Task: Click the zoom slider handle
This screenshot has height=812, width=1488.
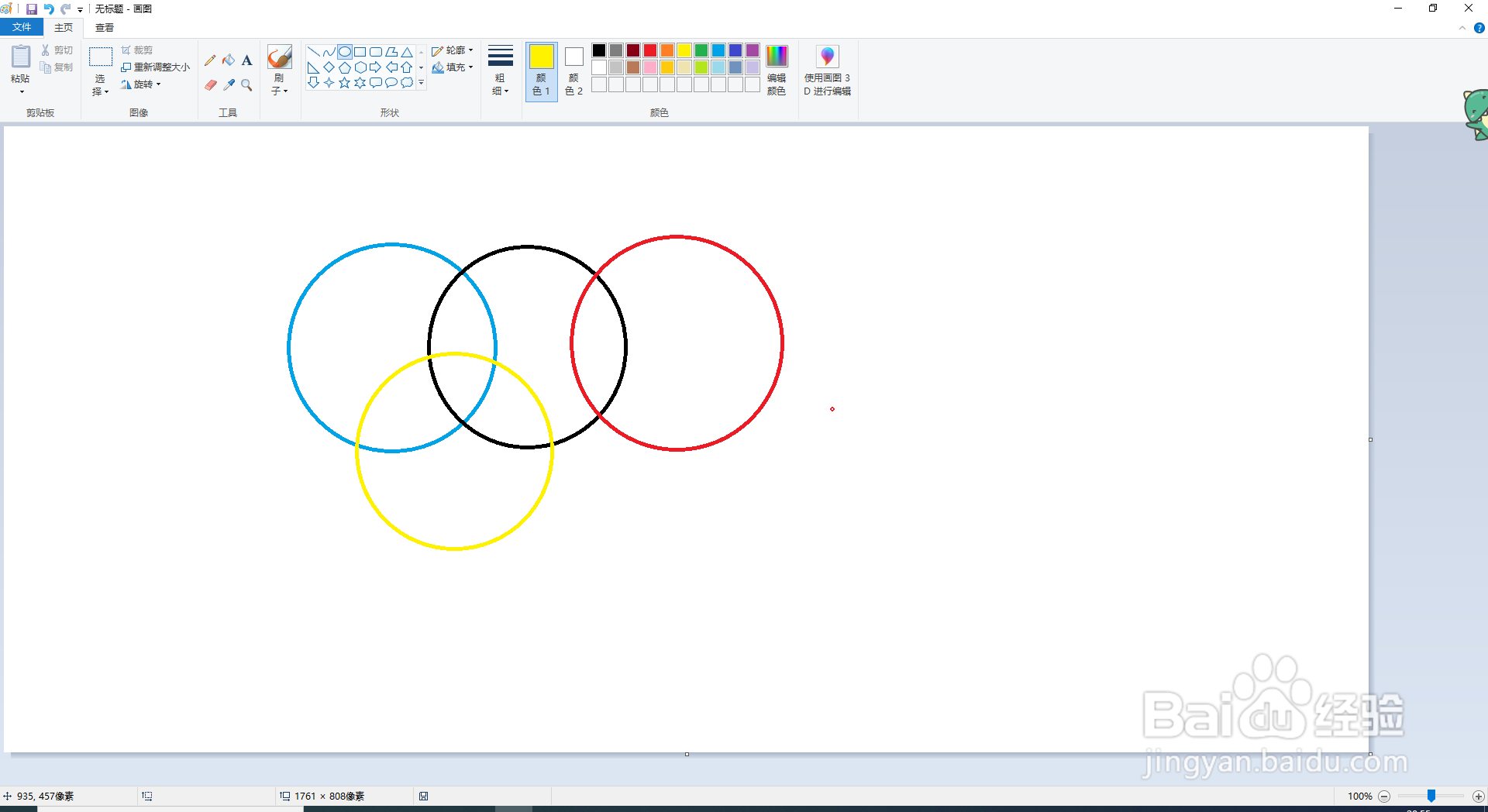Action: (1431, 796)
